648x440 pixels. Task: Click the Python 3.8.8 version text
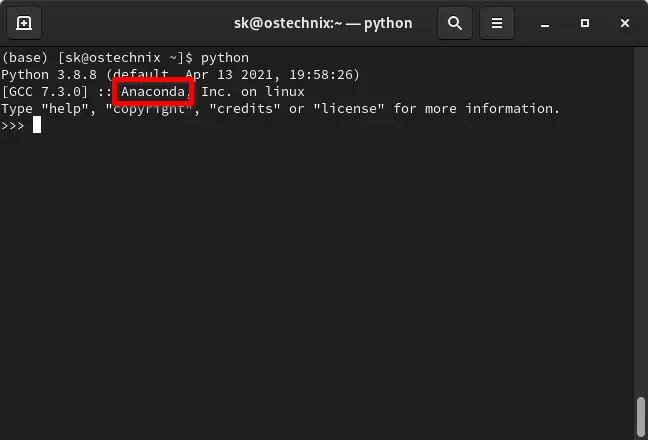(49, 75)
